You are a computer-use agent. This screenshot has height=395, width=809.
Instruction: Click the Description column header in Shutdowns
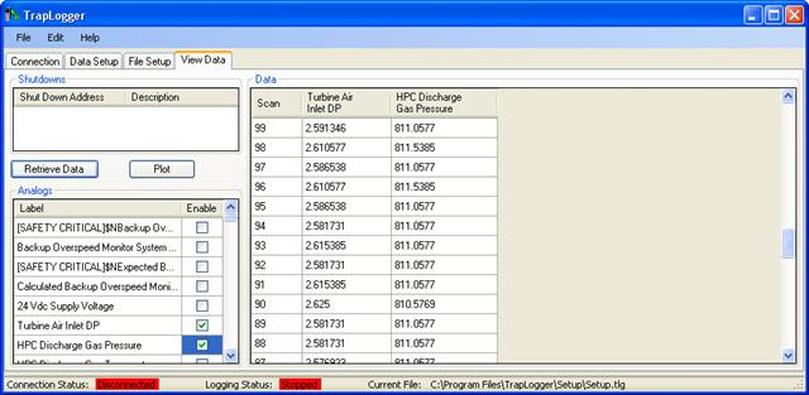click(182, 97)
